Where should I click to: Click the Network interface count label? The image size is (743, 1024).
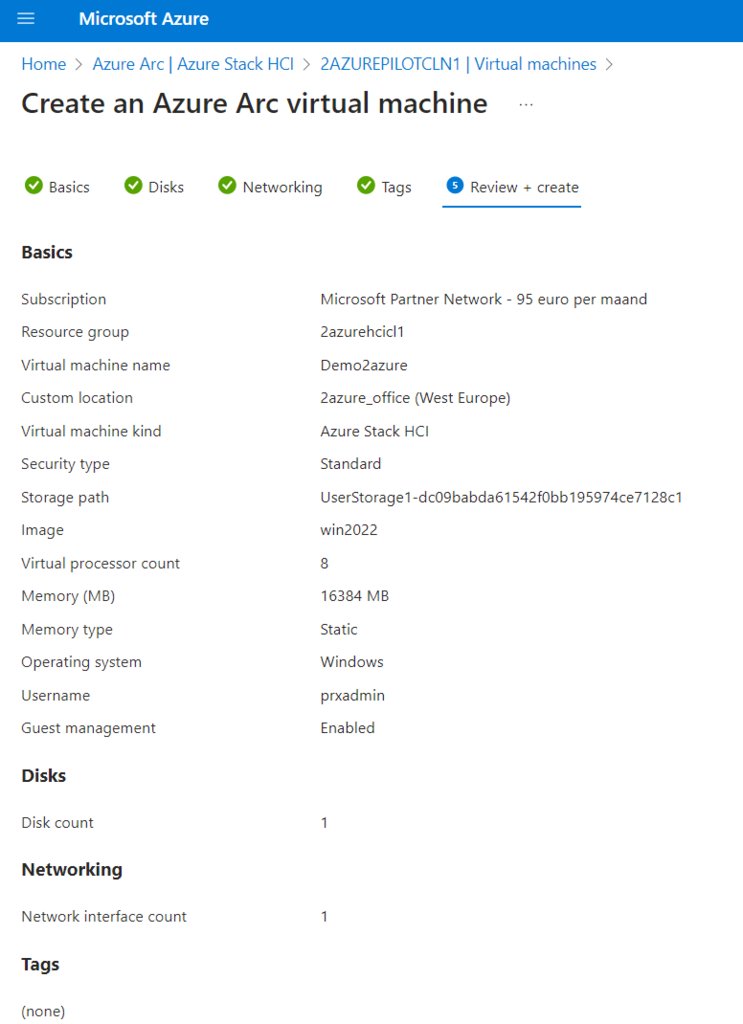(x=104, y=917)
